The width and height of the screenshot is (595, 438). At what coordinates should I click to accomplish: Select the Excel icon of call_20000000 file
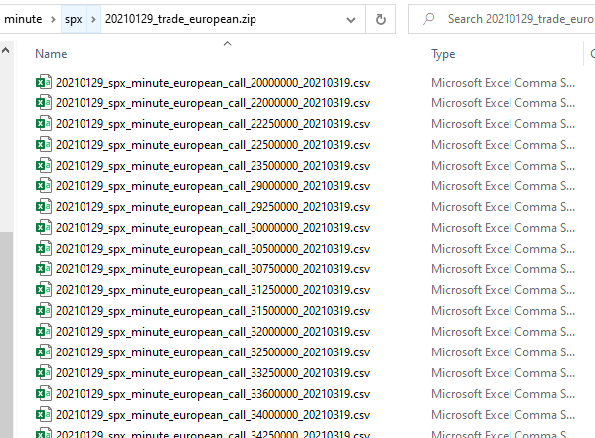(44, 82)
